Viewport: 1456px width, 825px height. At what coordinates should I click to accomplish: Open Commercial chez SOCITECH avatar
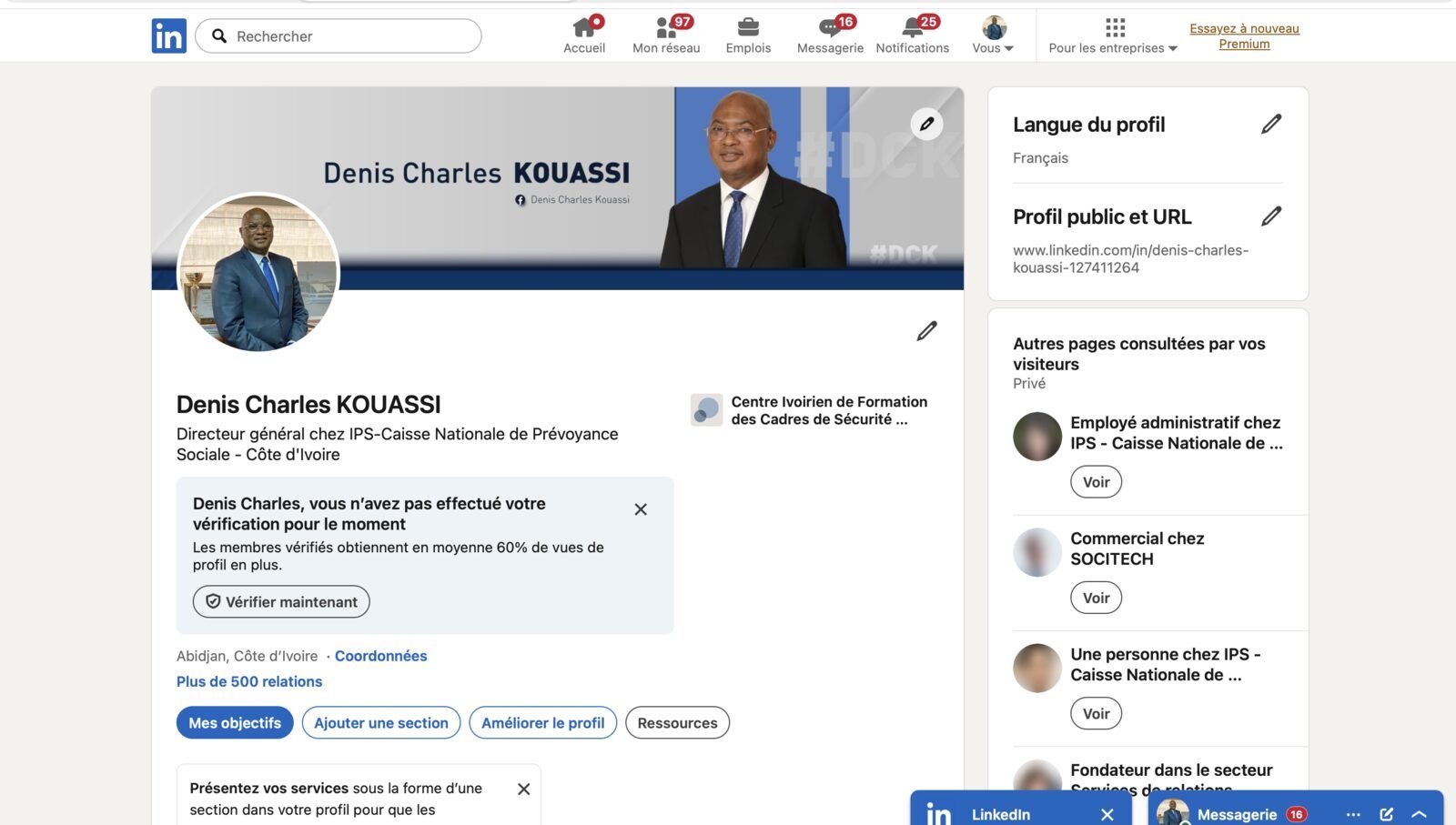(1037, 552)
